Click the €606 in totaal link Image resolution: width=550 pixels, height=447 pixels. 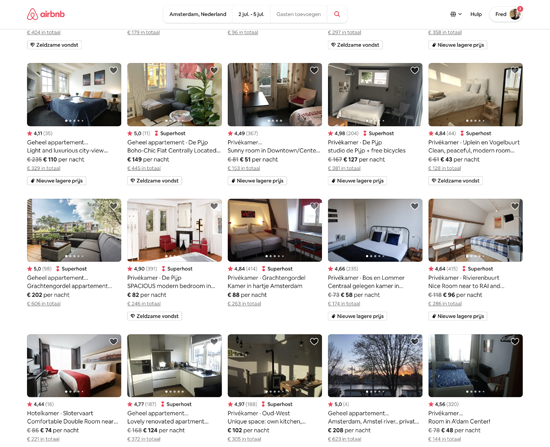click(x=43, y=303)
